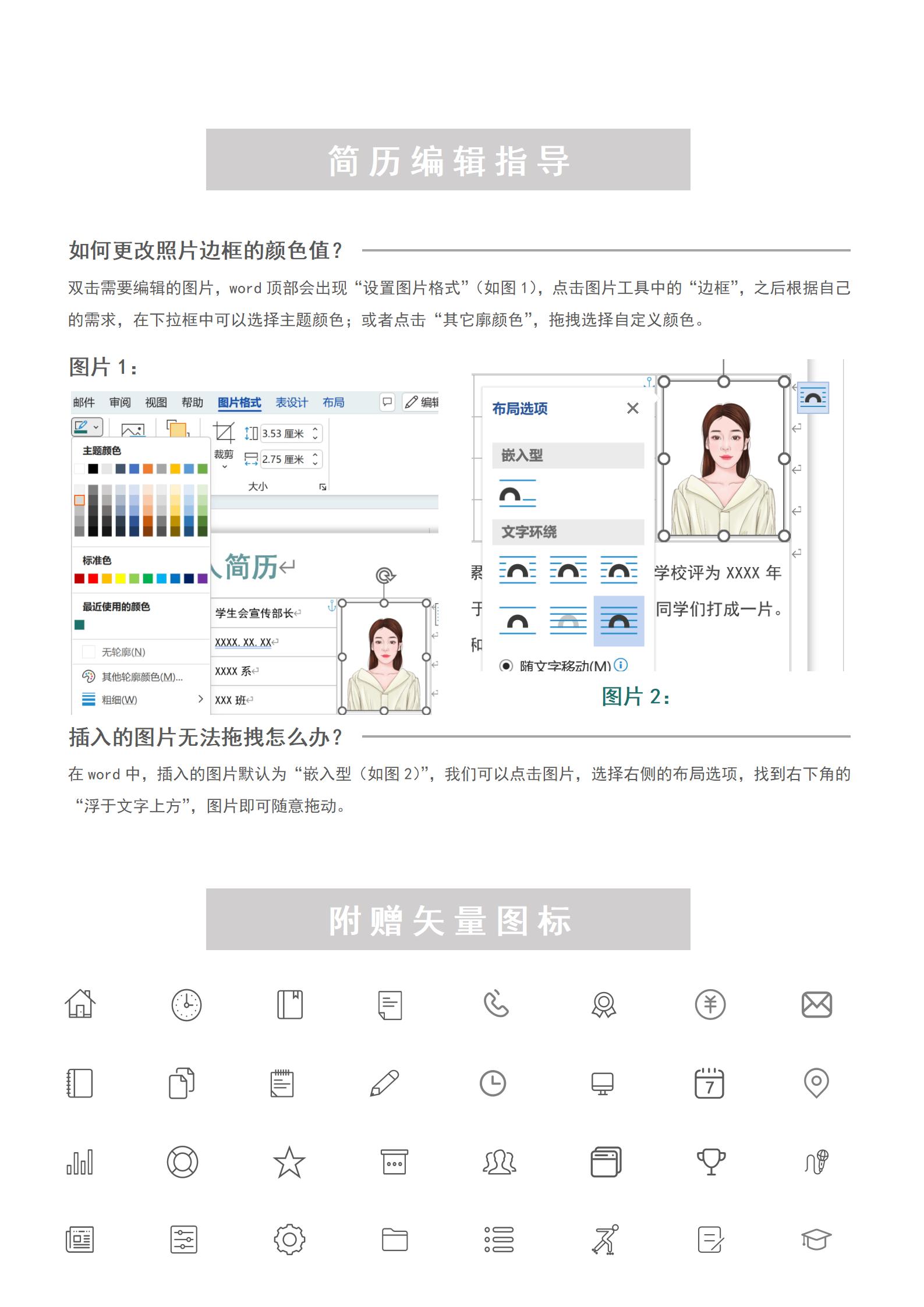924x1307 pixels.
Task: Select the 随文字移动(M) radio button
Action: click(506, 665)
